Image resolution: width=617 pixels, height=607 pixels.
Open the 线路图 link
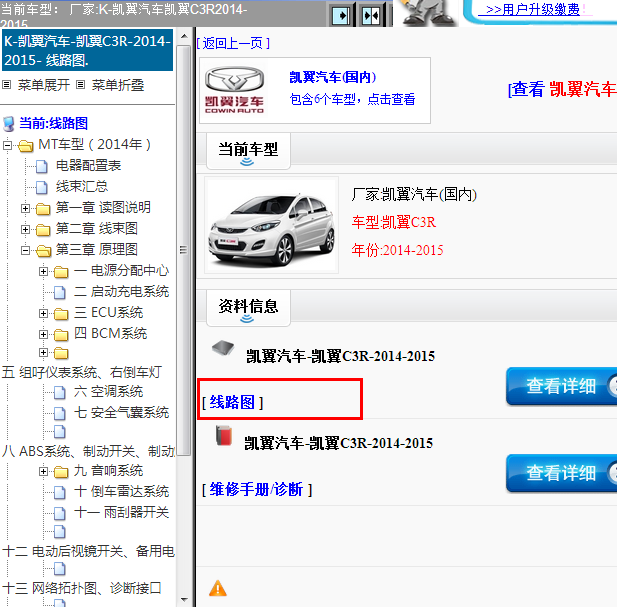232,402
